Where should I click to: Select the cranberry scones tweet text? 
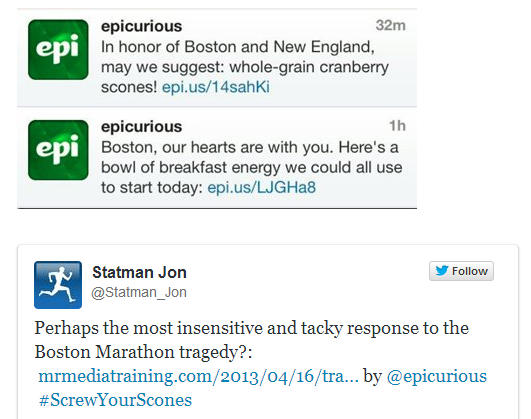pos(245,67)
